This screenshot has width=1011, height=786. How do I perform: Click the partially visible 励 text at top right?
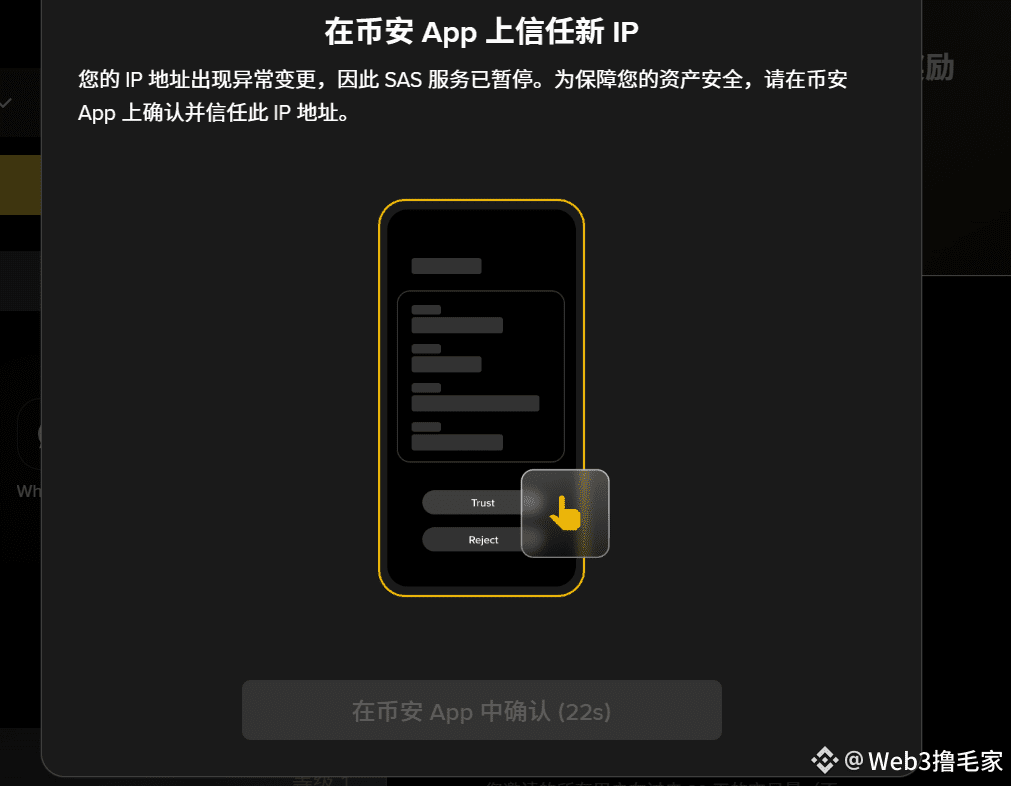click(x=939, y=68)
